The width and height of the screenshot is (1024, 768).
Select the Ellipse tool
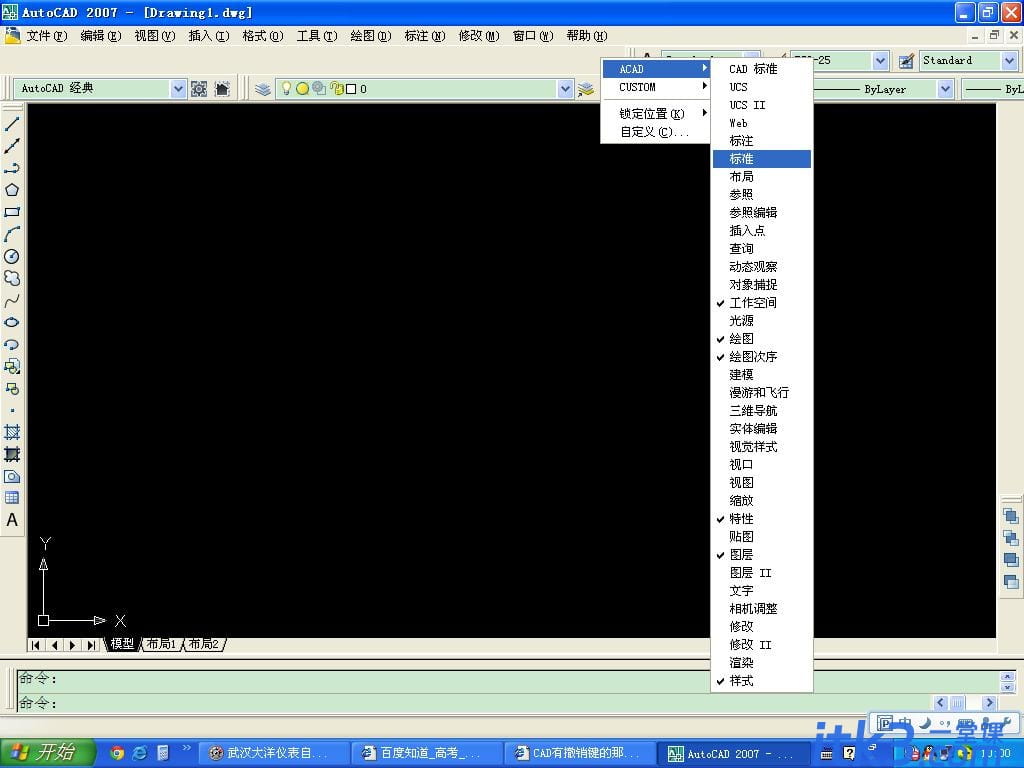click(x=12, y=322)
